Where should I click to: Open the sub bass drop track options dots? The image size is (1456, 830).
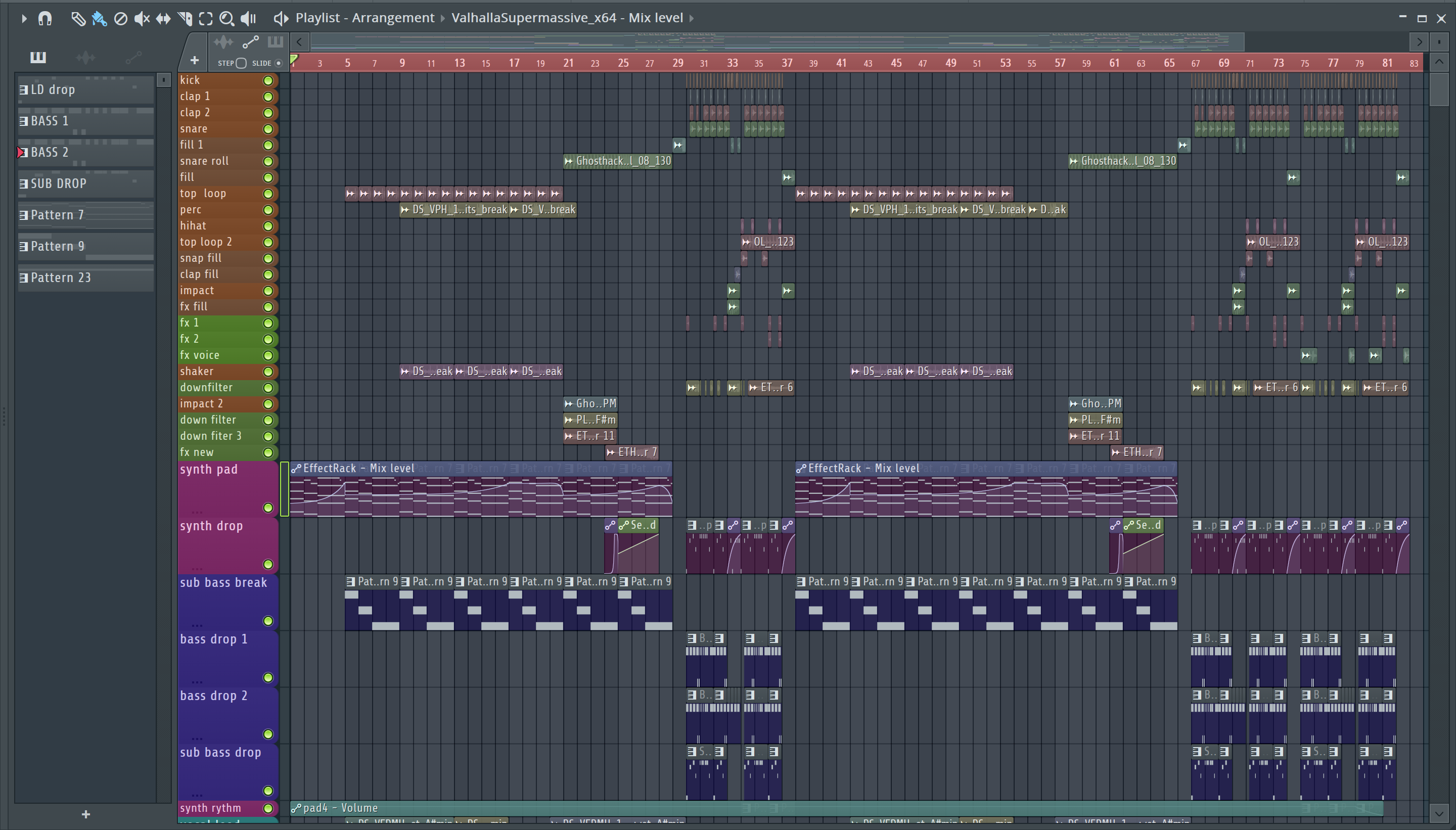(x=197, y=795)
